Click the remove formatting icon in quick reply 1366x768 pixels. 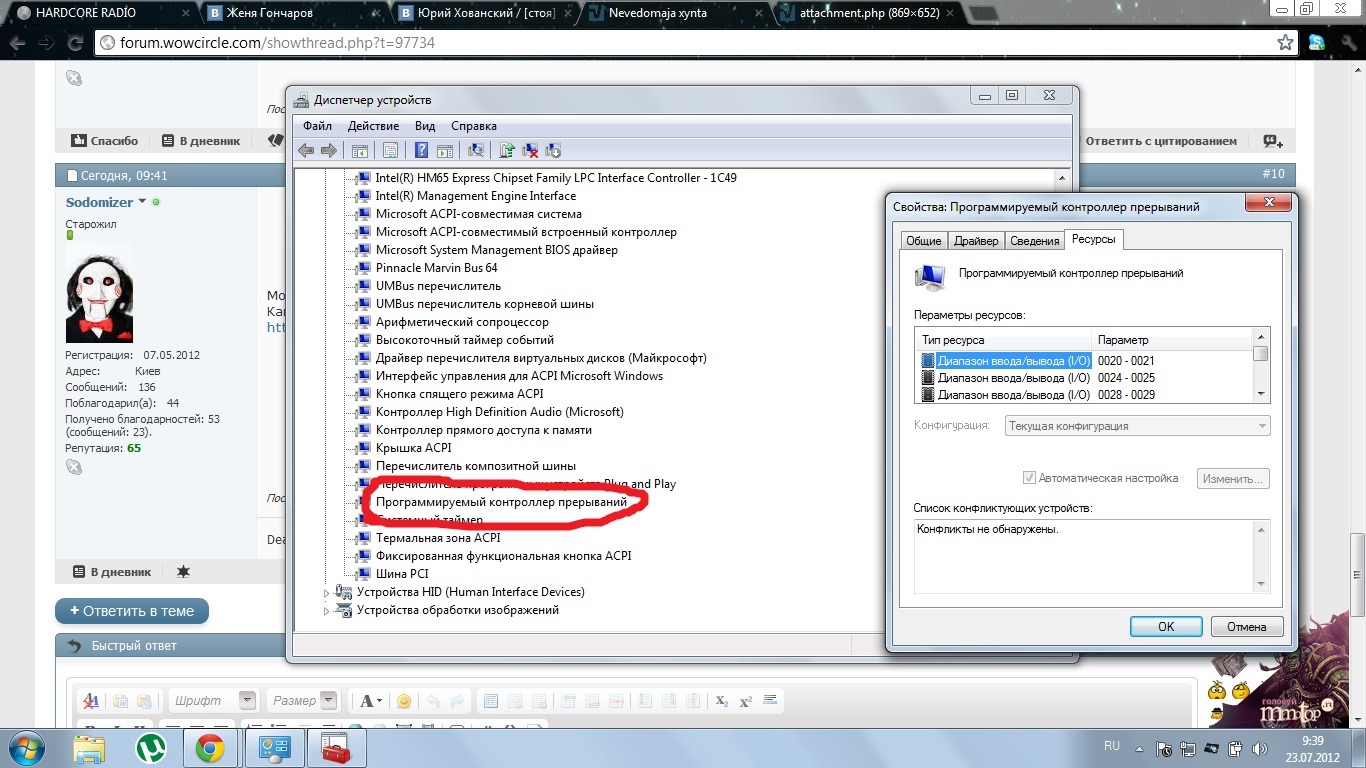(x=91, y=701)
